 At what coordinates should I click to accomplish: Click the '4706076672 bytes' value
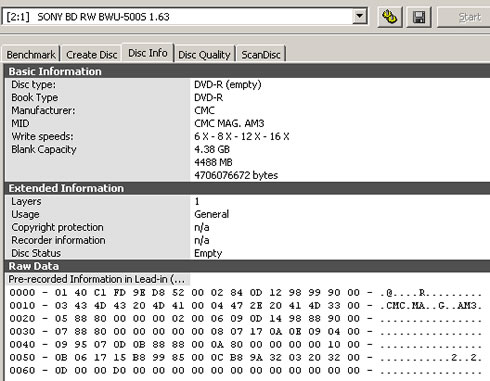pyautogui.click(x=236, y=175)
